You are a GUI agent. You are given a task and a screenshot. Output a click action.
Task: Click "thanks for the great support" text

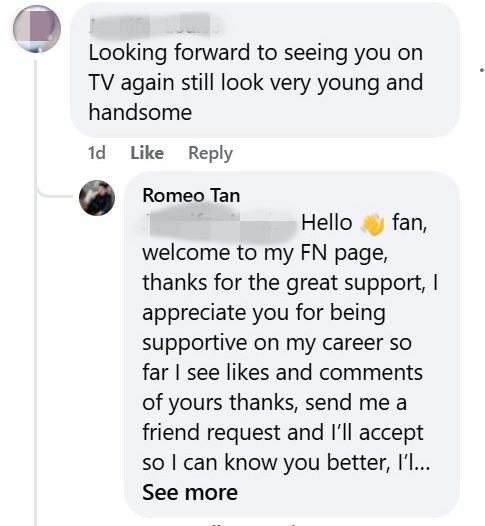(x=284, y=282)
